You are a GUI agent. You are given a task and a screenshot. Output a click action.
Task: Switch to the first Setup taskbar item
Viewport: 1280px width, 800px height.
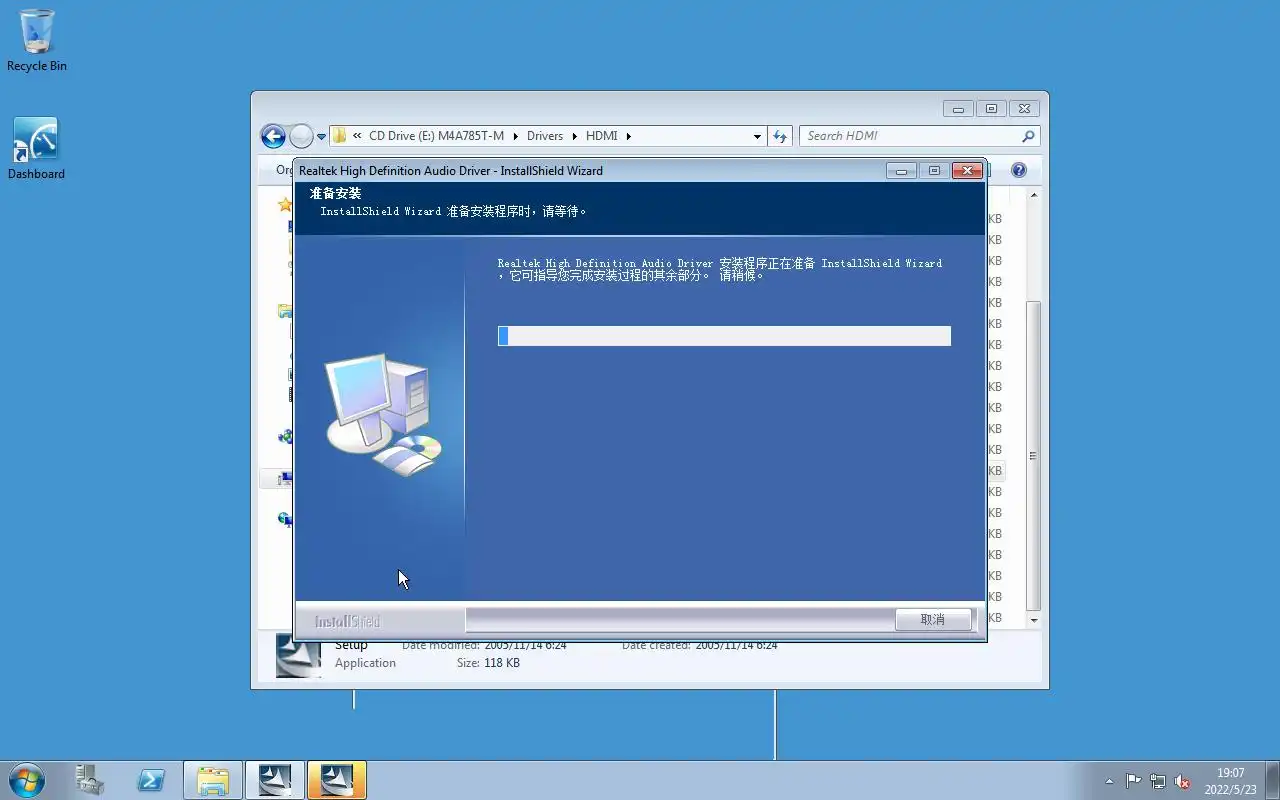click(274, 780)
